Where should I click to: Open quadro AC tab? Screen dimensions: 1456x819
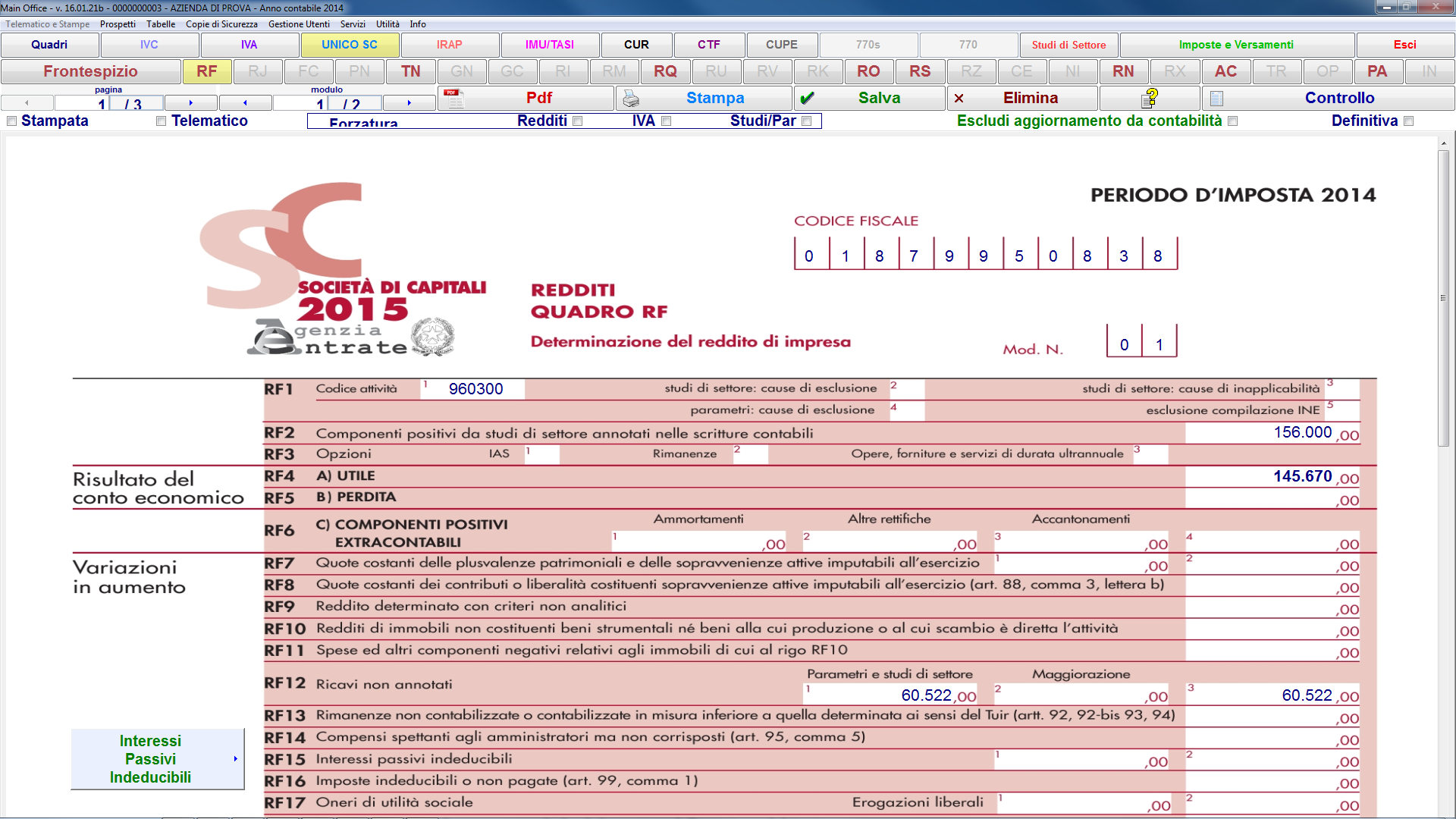(x=1225, y=71)
